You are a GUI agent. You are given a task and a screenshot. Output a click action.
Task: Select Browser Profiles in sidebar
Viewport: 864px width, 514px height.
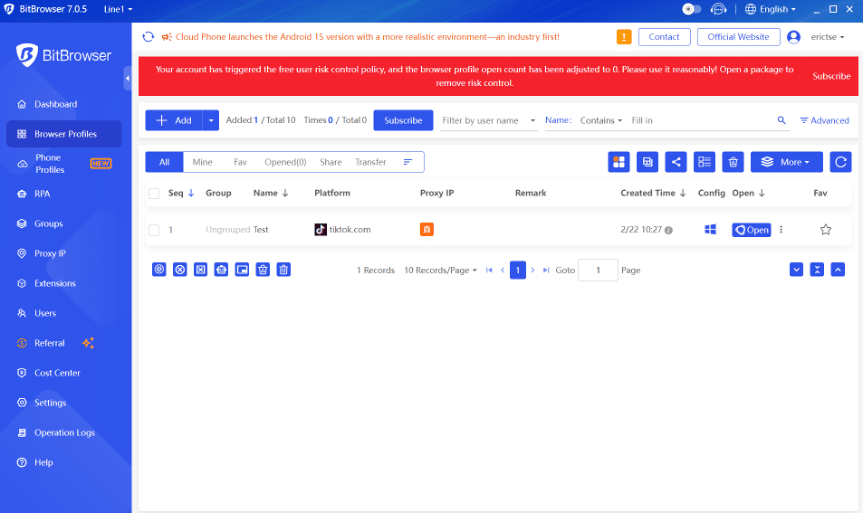pyautogui.click(x=64, y=134)
